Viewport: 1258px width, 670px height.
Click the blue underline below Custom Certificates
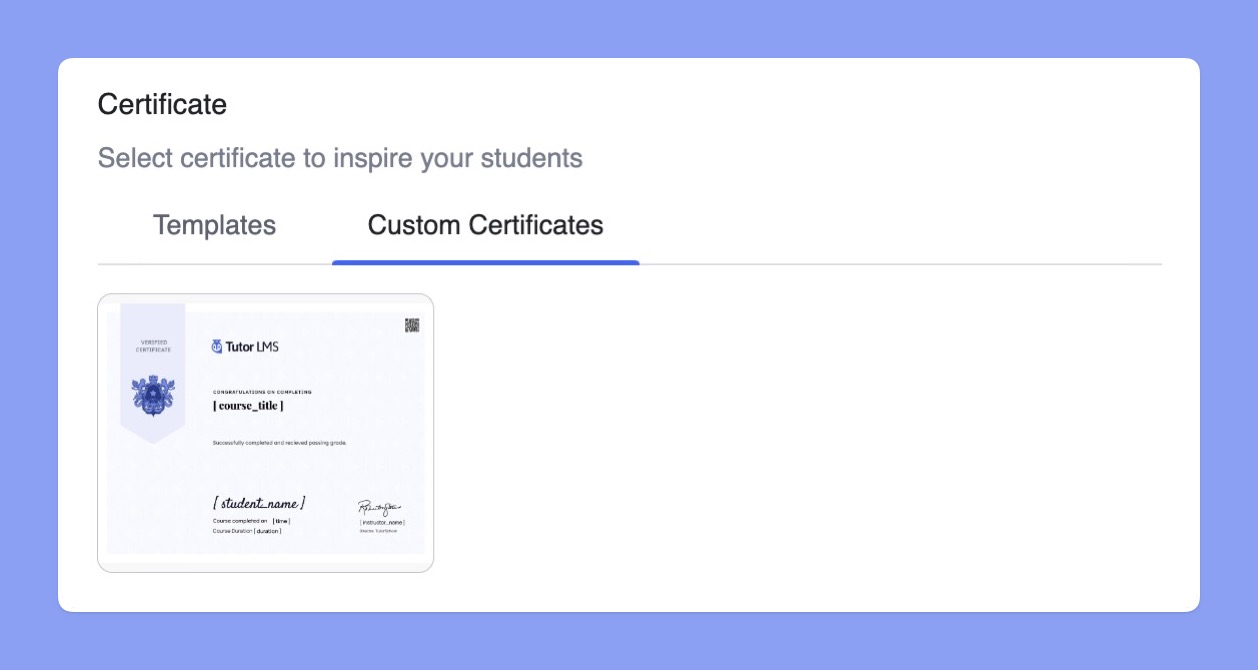pos(485,263)
